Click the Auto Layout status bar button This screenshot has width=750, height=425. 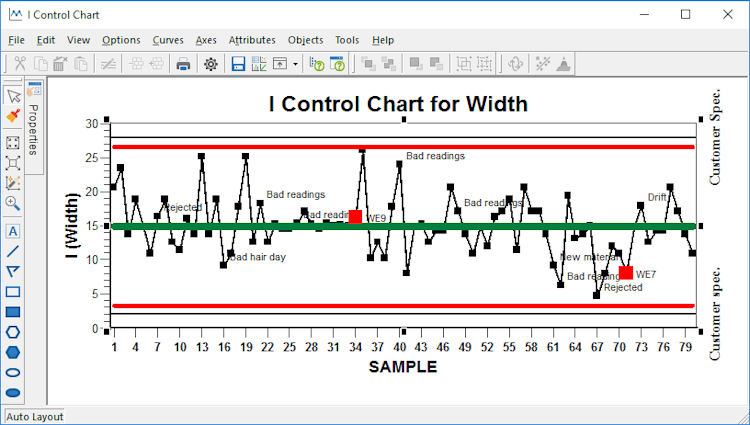point(35,416)
